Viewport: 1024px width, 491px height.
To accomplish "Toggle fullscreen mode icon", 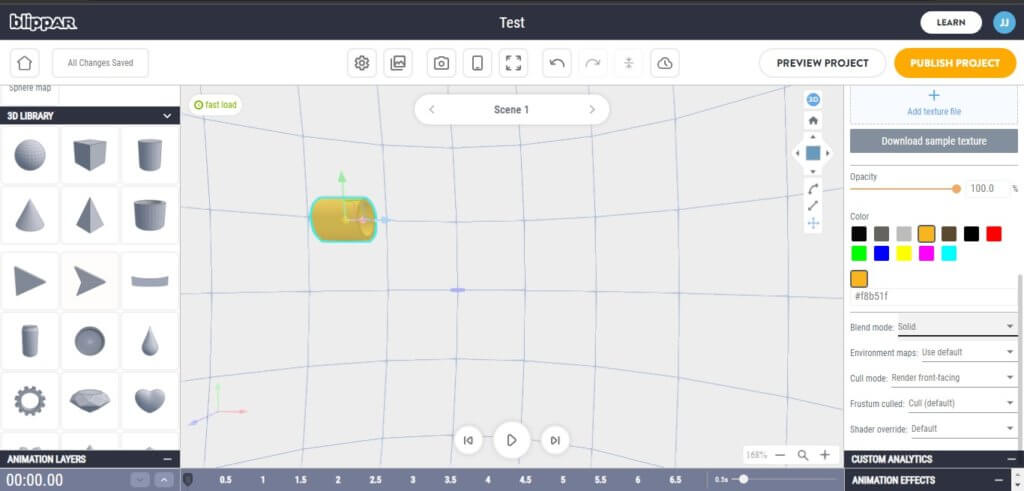I will tap(514, 63).
